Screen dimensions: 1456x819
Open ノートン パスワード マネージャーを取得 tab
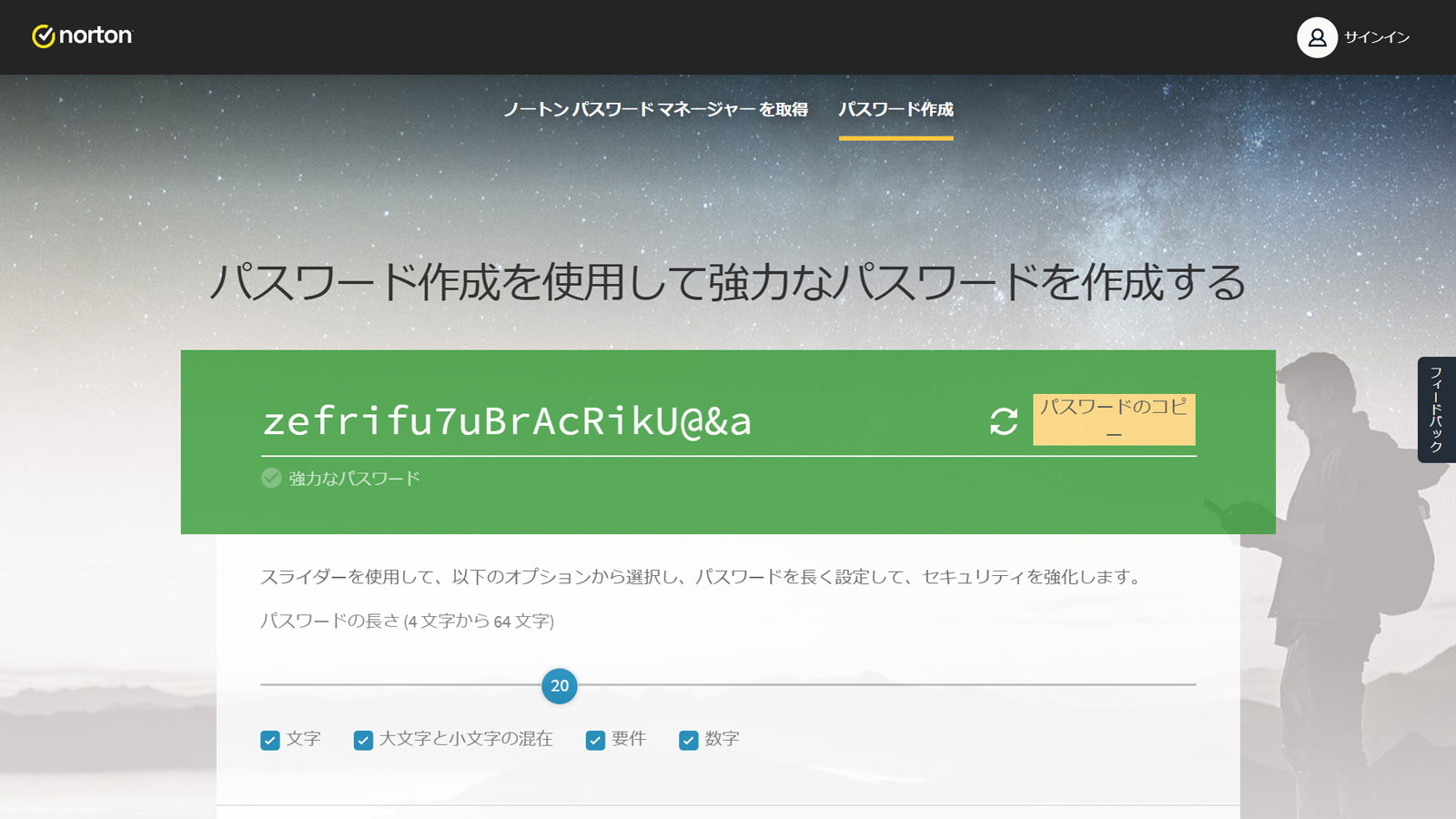coord(656,109)
